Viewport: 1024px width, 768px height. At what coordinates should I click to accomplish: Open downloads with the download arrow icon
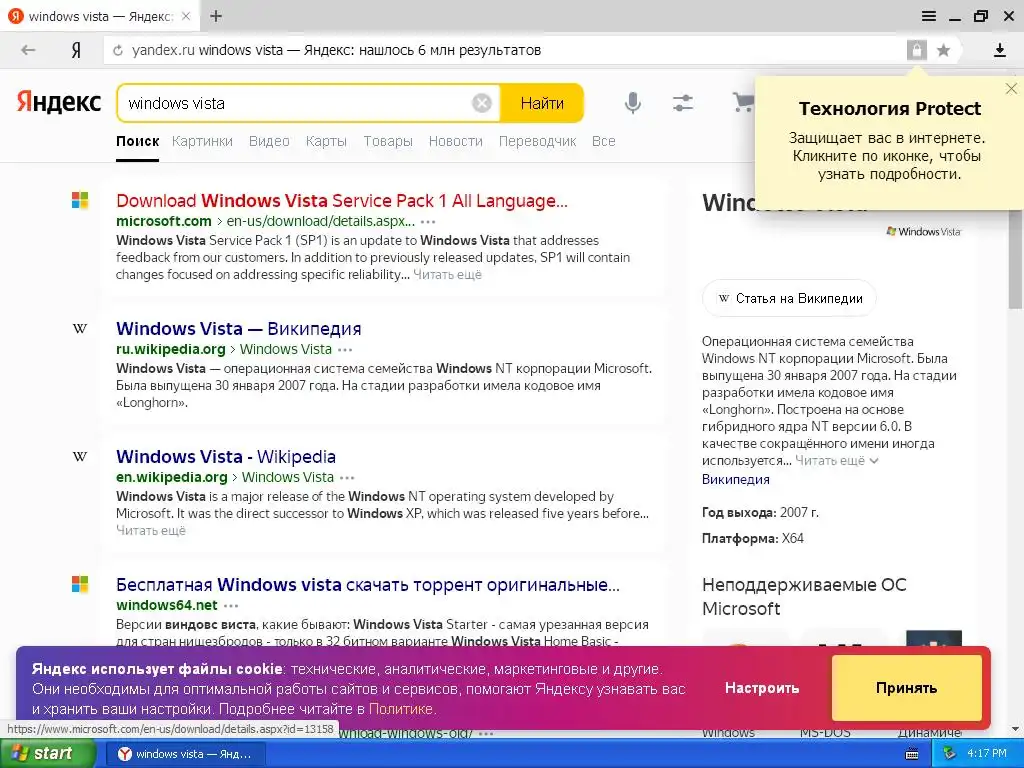999,50
